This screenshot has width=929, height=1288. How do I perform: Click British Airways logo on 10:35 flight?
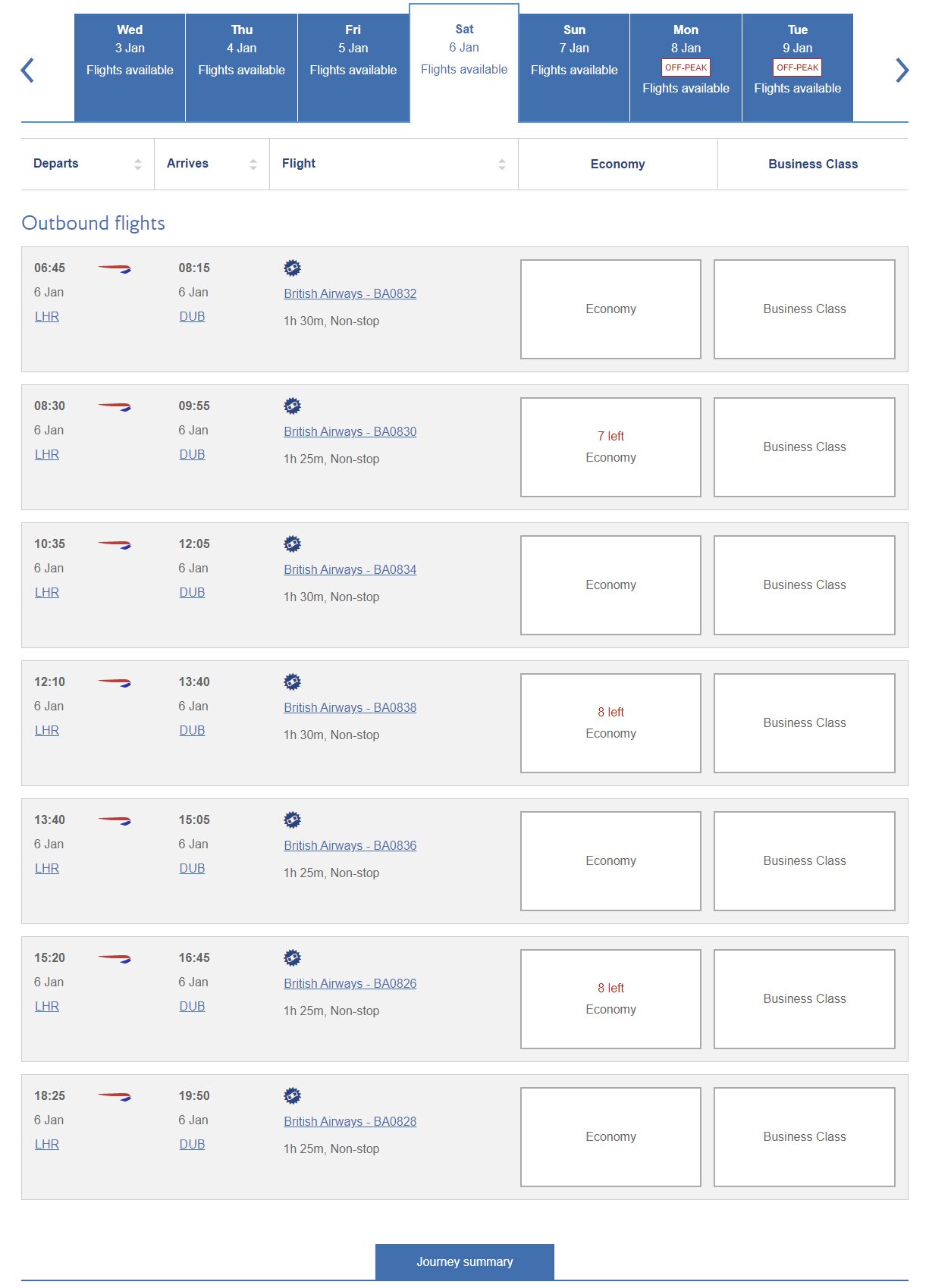point(115,544)
